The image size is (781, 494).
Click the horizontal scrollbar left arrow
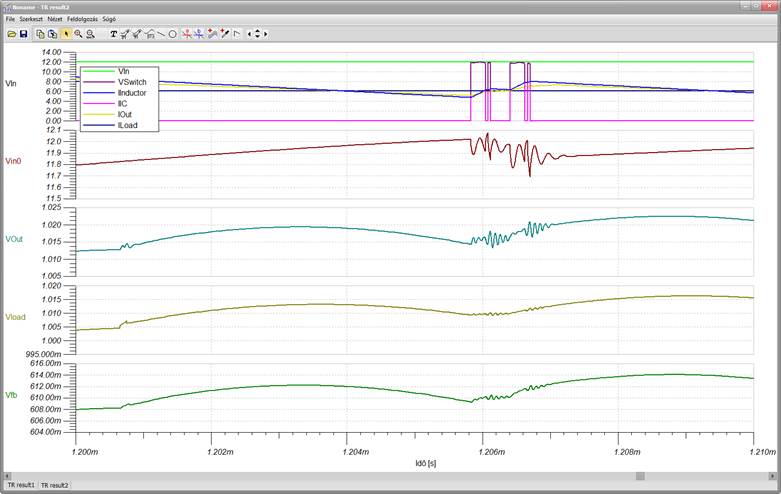(7, 477)
